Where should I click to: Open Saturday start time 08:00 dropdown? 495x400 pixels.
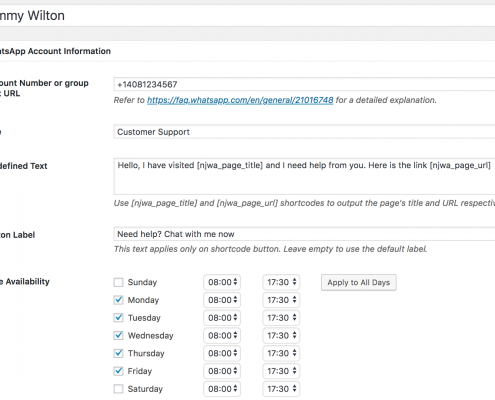click(222, 389)
